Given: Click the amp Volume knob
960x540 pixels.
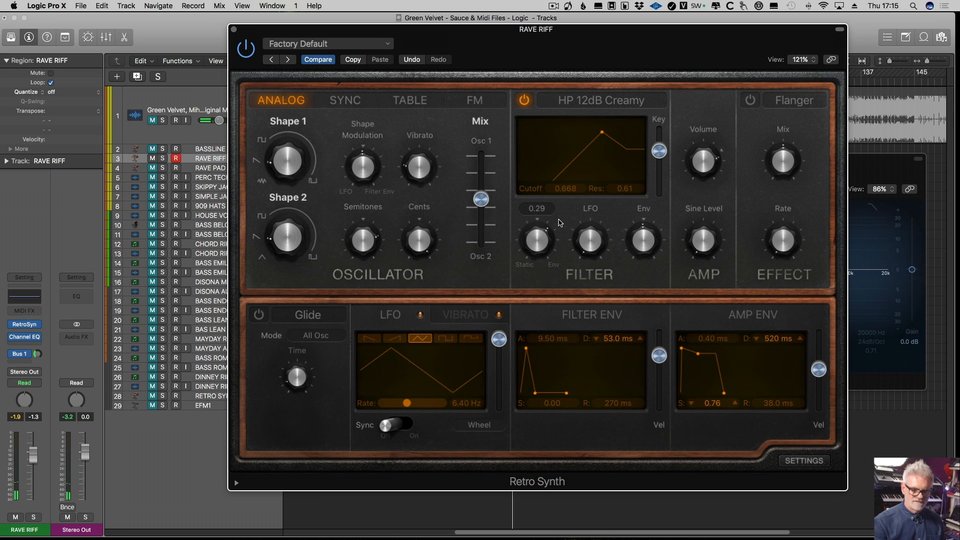Looking at the screenshot, I should (703, 162).
